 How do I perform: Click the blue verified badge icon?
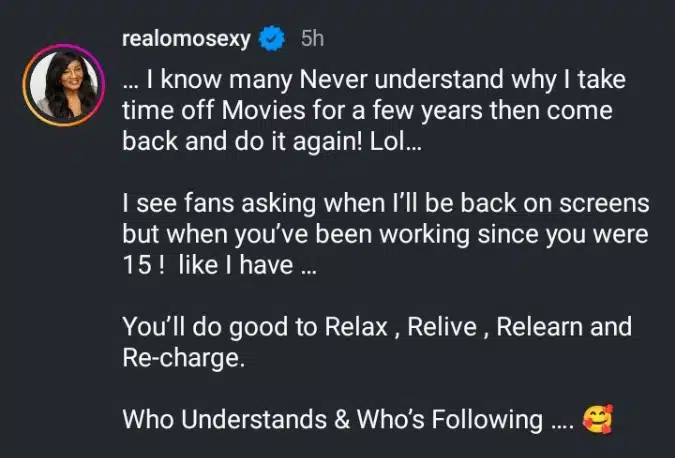click(270, 41)
